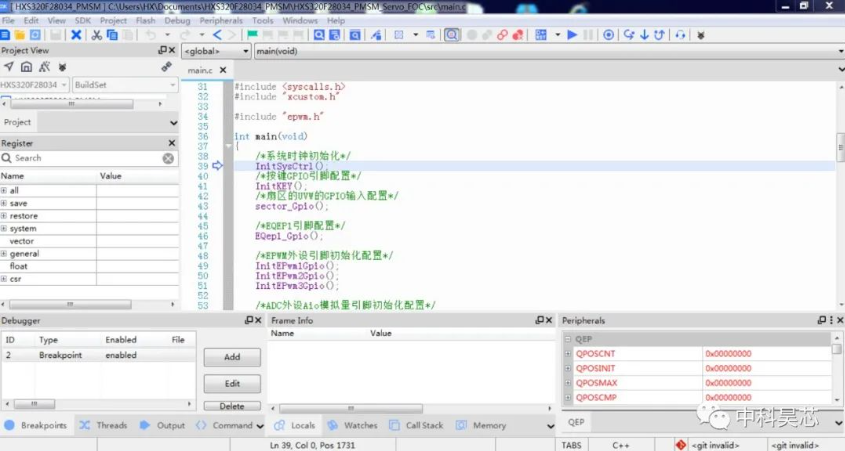Expand the 'general' register group
Image resolution: width=845 pixels, height=451 pixels.
pos(4,254)
